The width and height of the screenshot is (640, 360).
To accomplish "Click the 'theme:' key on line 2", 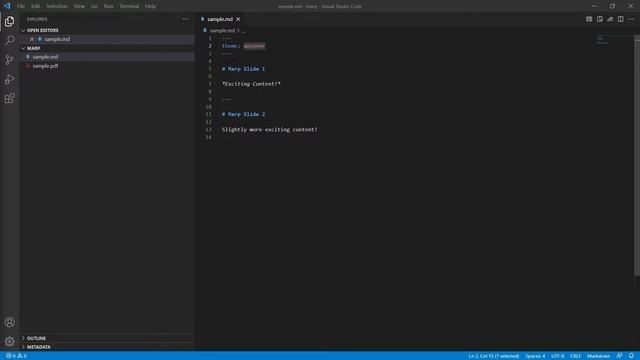I will (231, 46).
